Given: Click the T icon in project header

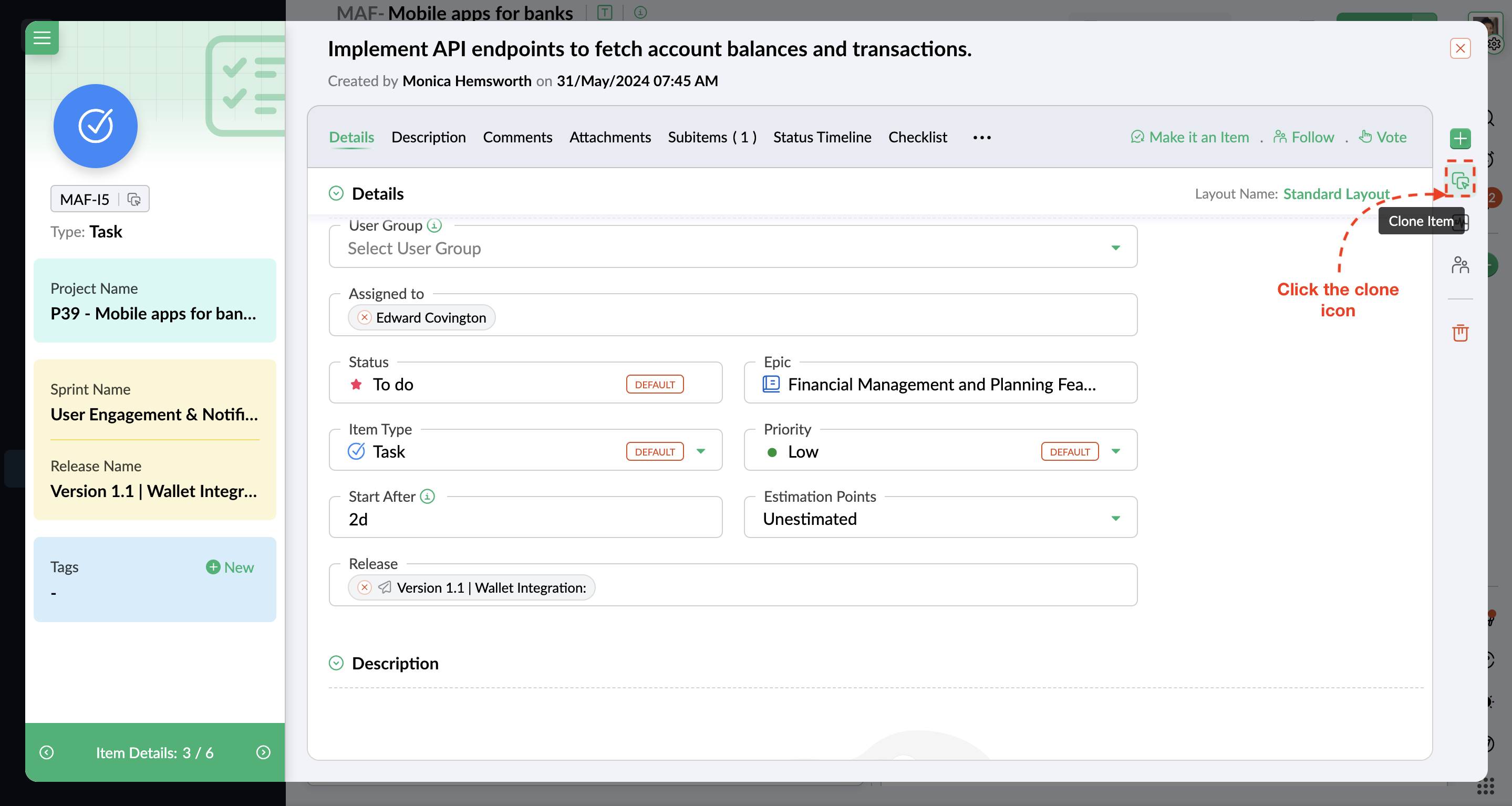Looking at the screenshot, I should pos(605,12).
